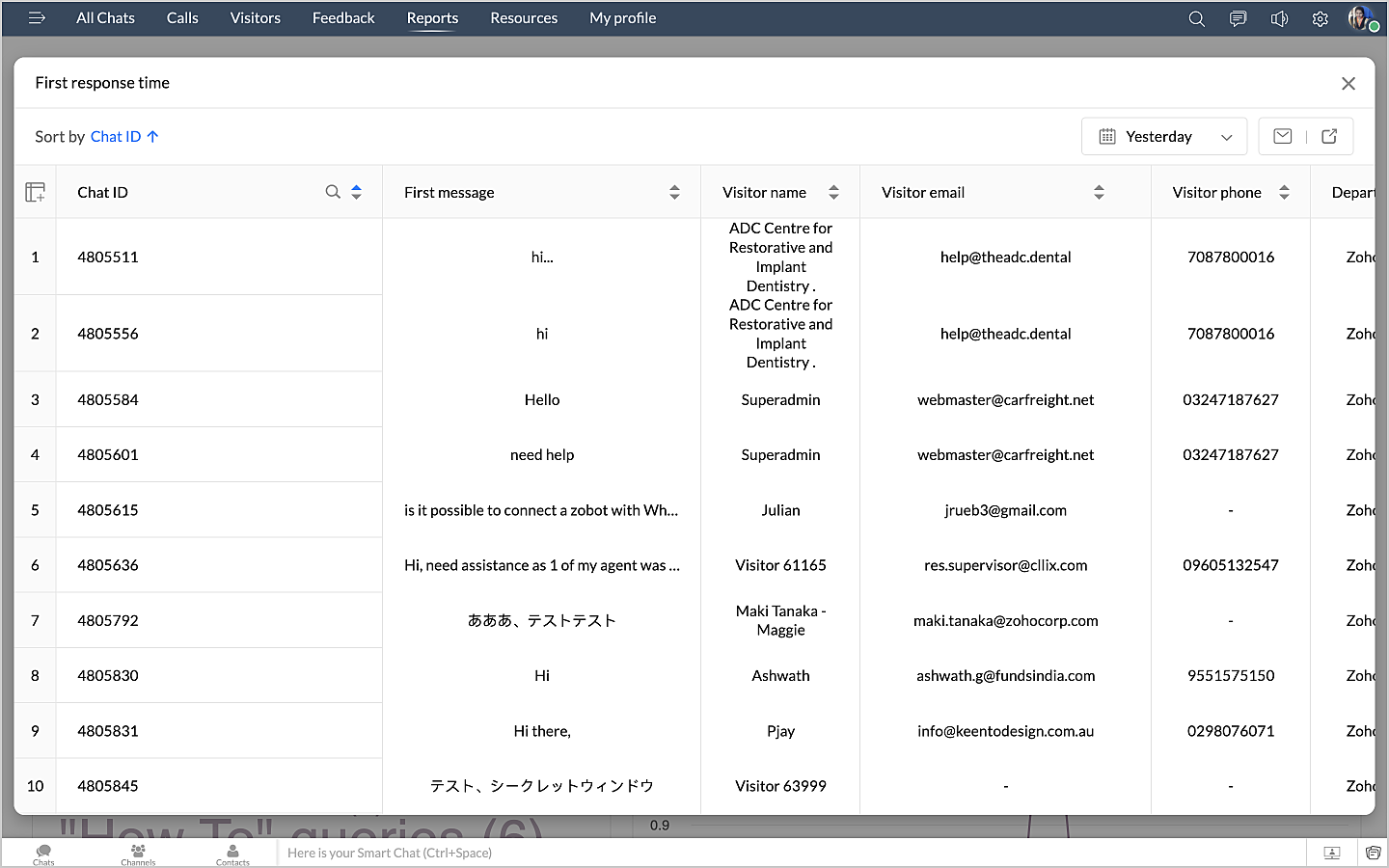This screenshot has width=1389, height=868.
Task: Select Chat ID 4805830
Action: (x=108, y=675)
